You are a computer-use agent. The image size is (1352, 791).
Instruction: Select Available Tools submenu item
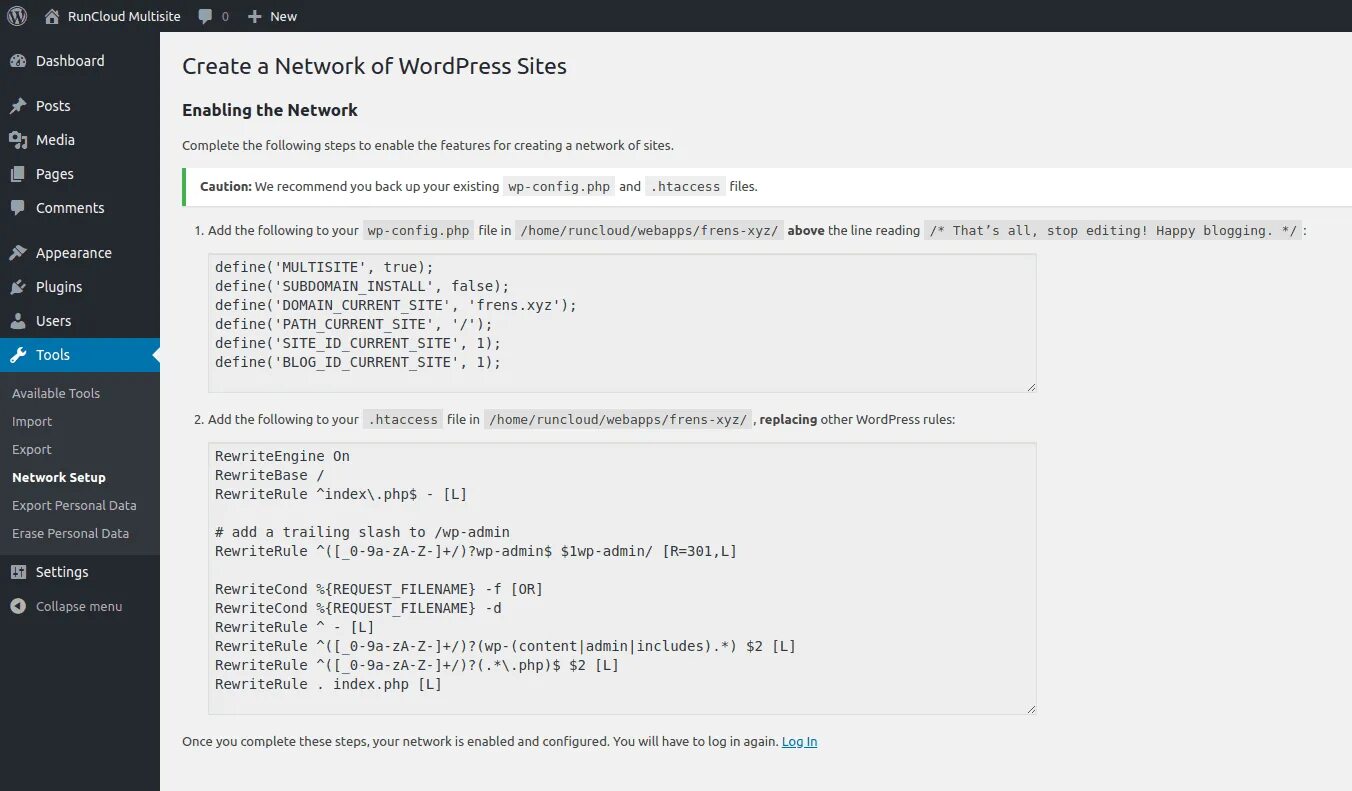coord(56,393)
